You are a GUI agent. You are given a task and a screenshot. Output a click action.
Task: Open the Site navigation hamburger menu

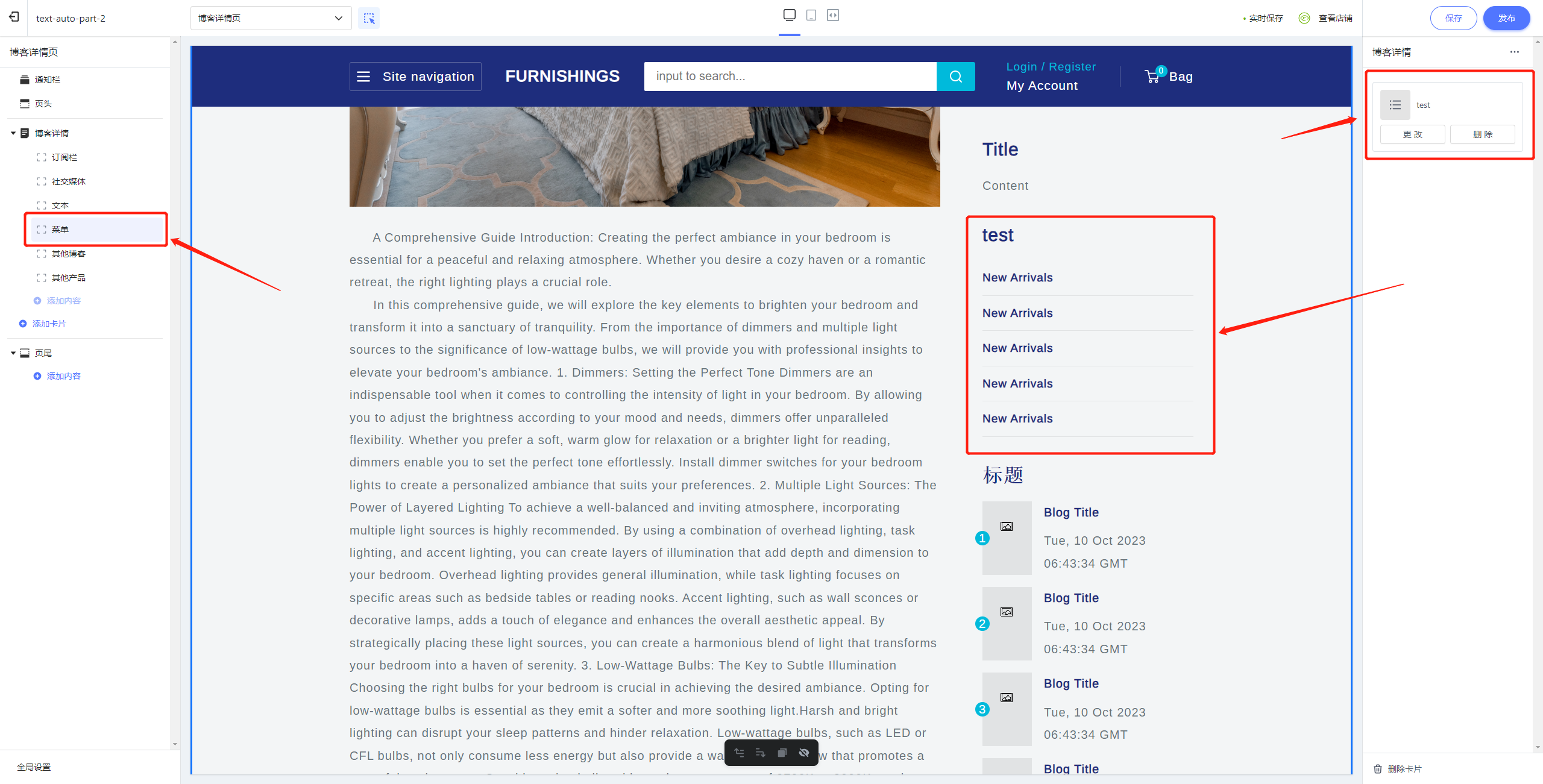(x=415, y=77)
